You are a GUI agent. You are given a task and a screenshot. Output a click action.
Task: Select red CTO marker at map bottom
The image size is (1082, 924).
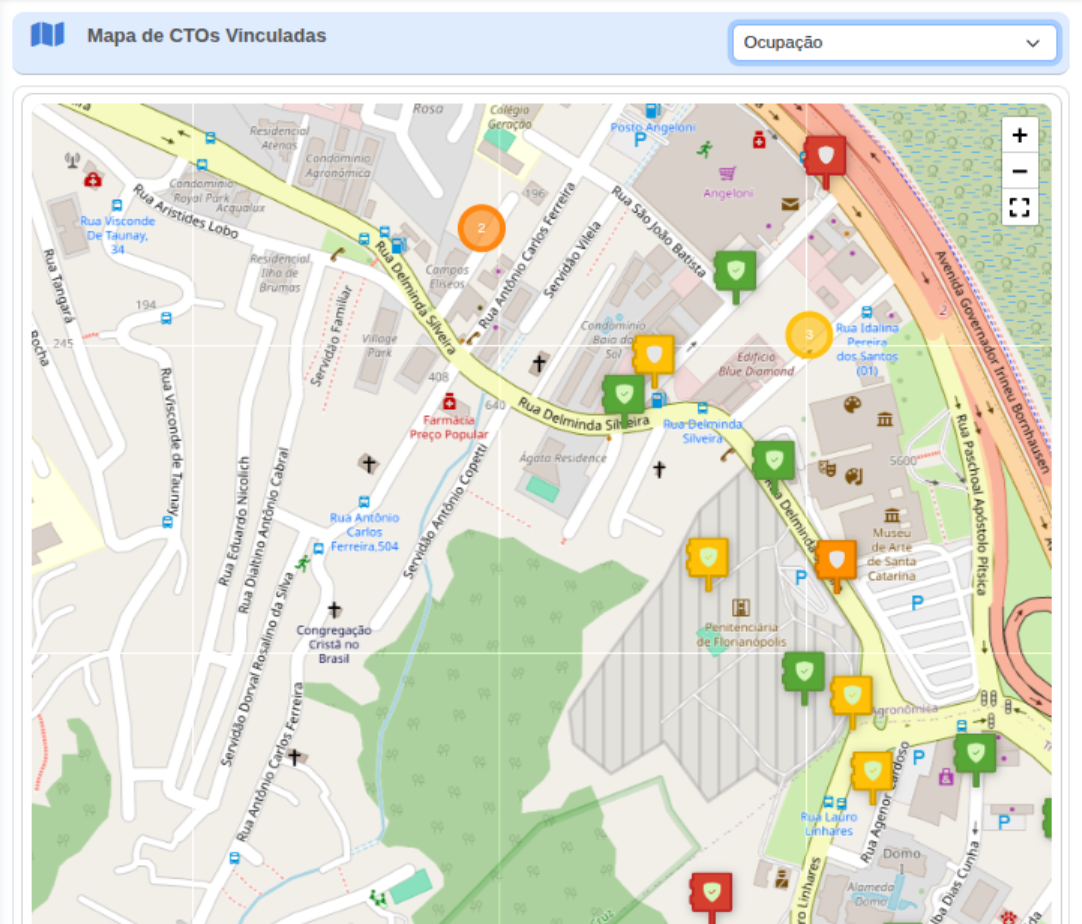click(711, 893)
